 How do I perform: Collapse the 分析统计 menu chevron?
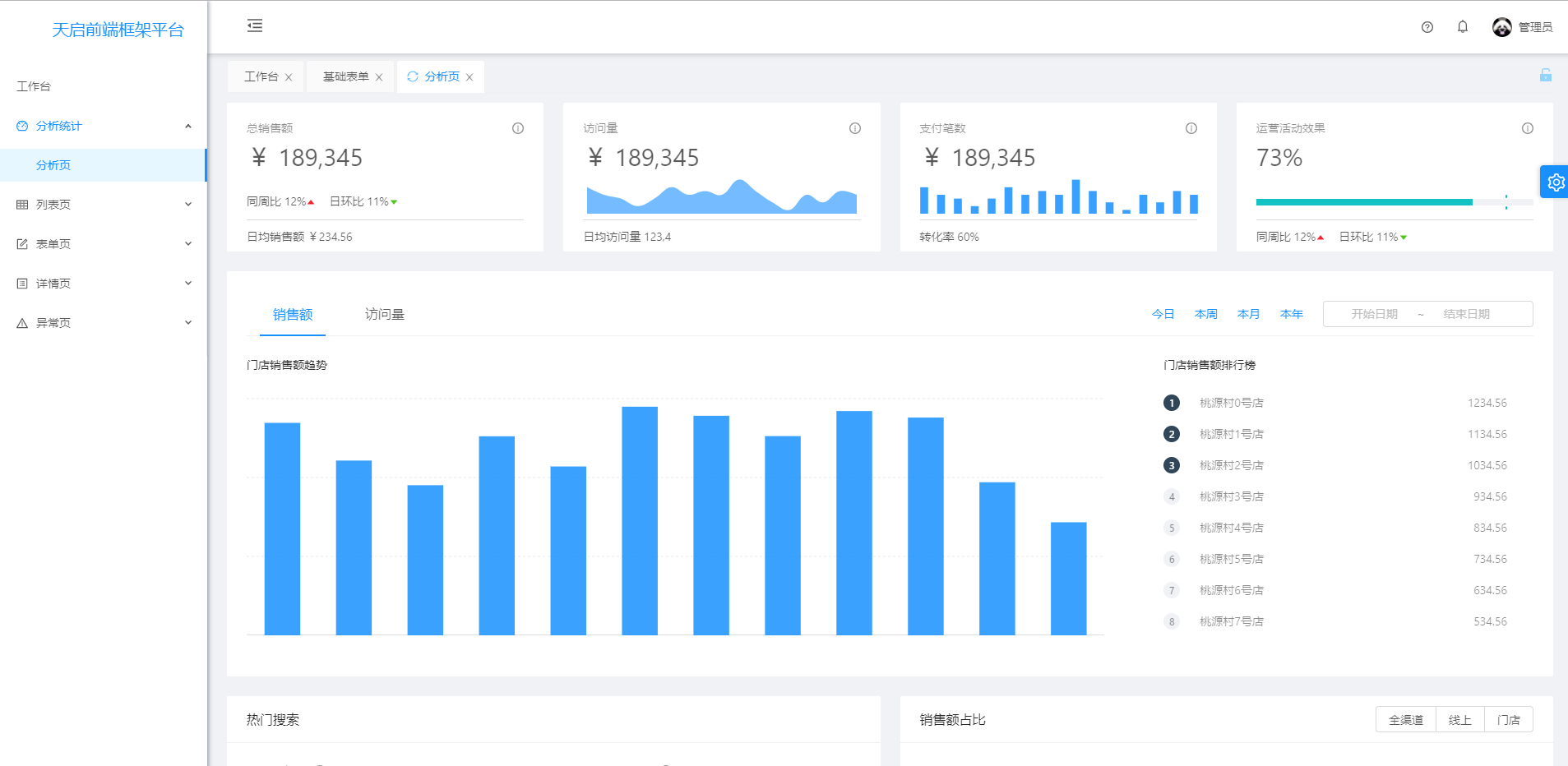(x=188, y=126)
